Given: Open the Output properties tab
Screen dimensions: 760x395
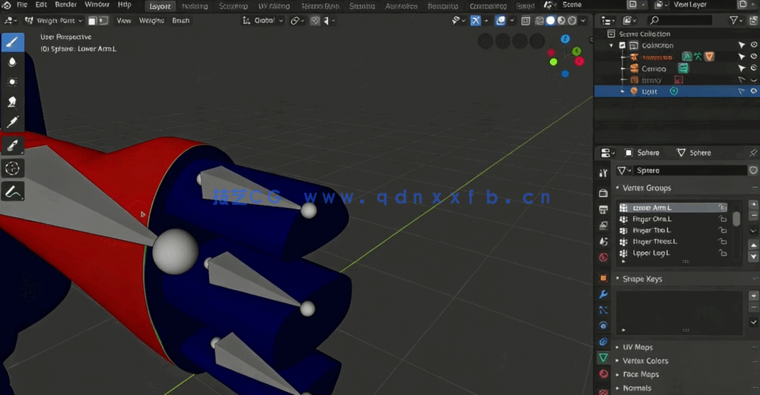Looking at the screenshot, I should (x=603, y=209).
